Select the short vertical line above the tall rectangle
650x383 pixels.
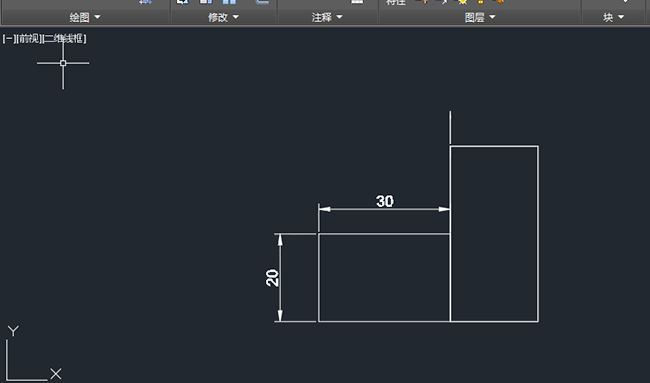[450, 127]
